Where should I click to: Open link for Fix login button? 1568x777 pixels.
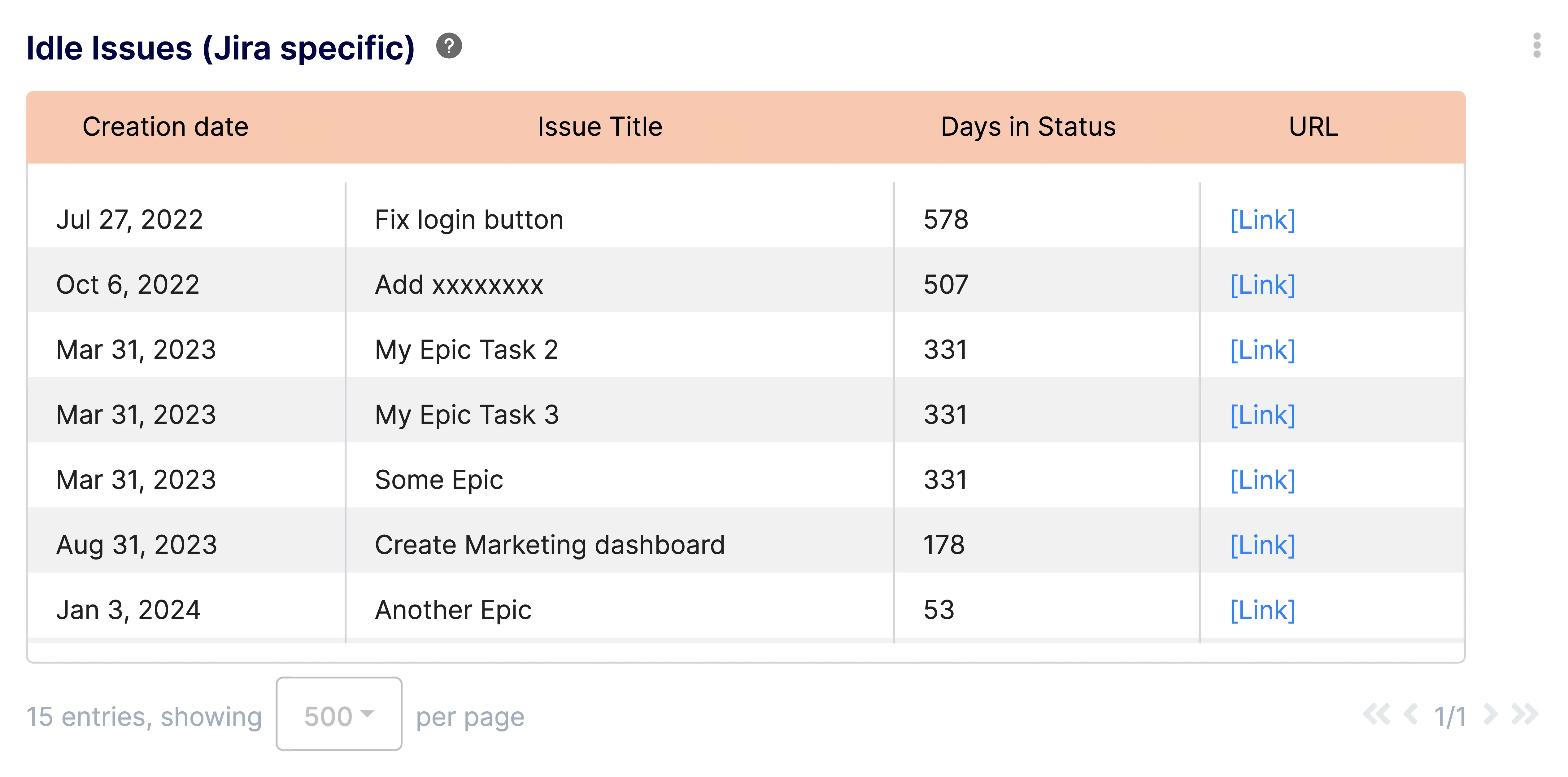(x=1262, y=220)
